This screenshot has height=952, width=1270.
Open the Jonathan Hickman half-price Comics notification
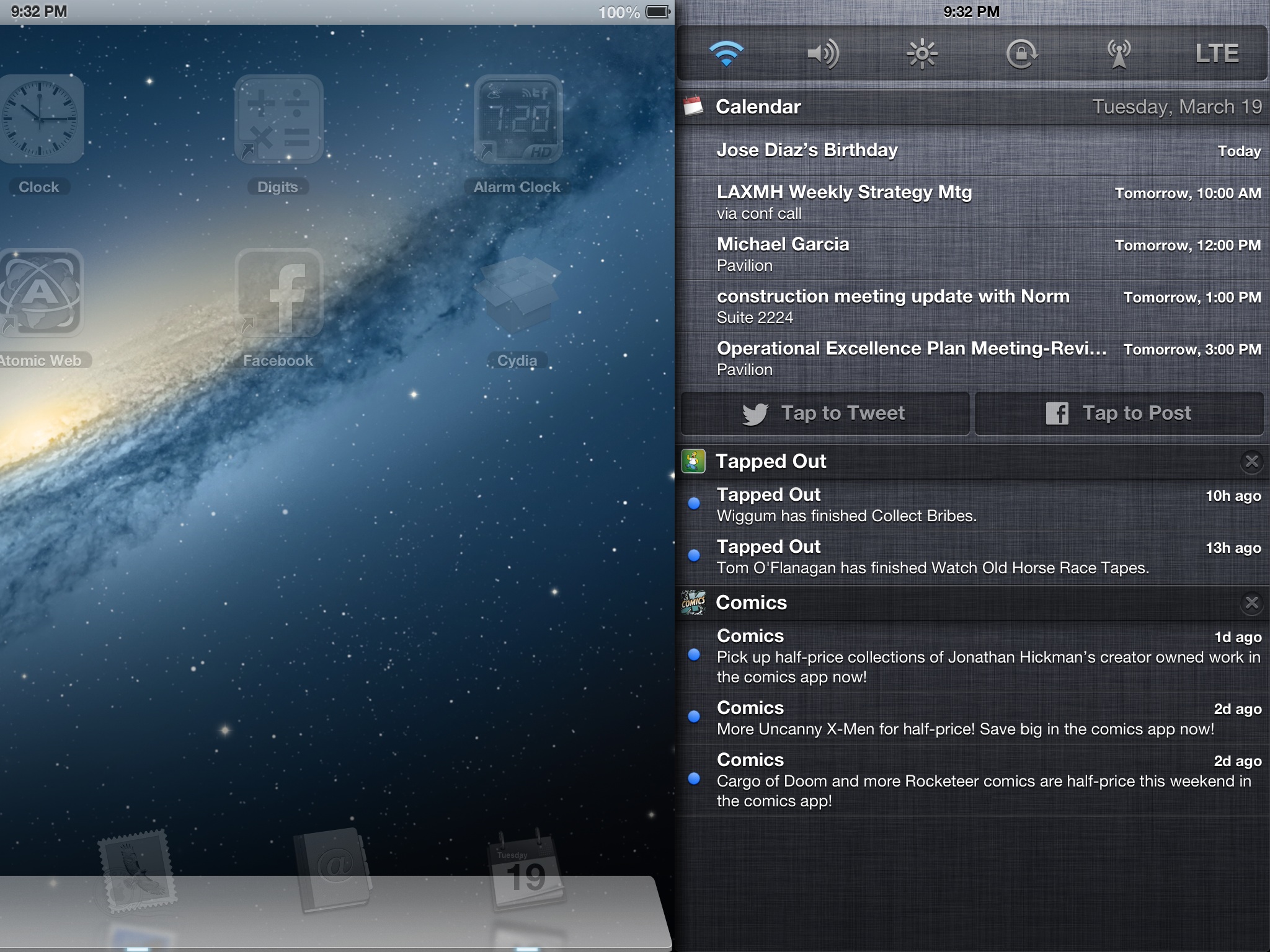tap(972, 656)
